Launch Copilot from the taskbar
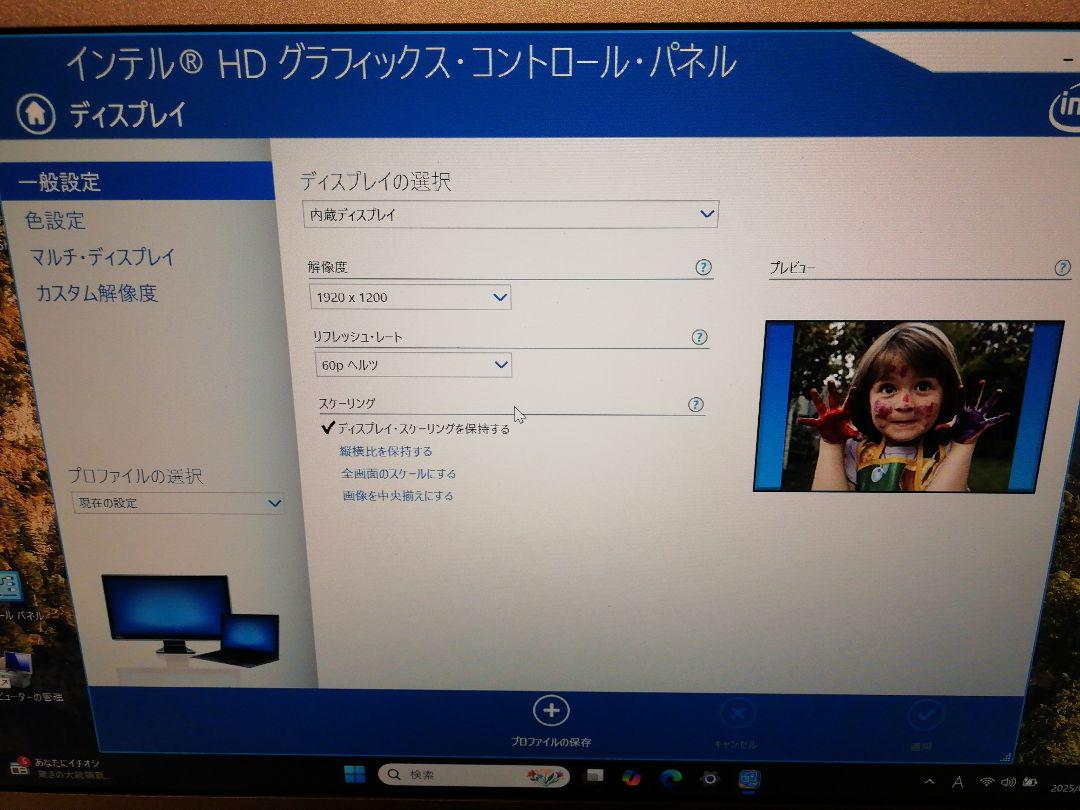Image resolution: width=1080 pixels, height=810 pixels. [631, 777]
